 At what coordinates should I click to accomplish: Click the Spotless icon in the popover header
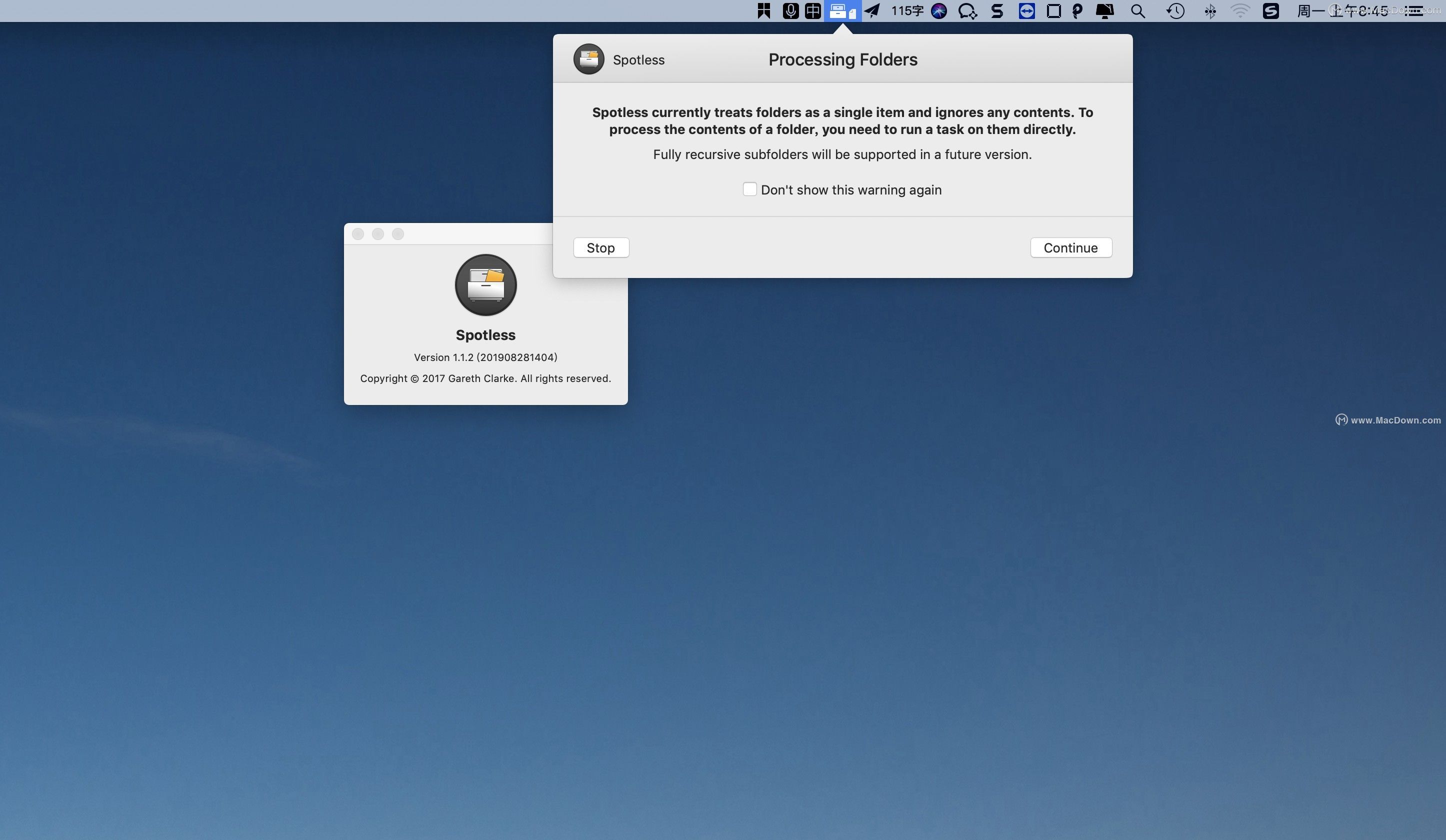coord(588,59)
